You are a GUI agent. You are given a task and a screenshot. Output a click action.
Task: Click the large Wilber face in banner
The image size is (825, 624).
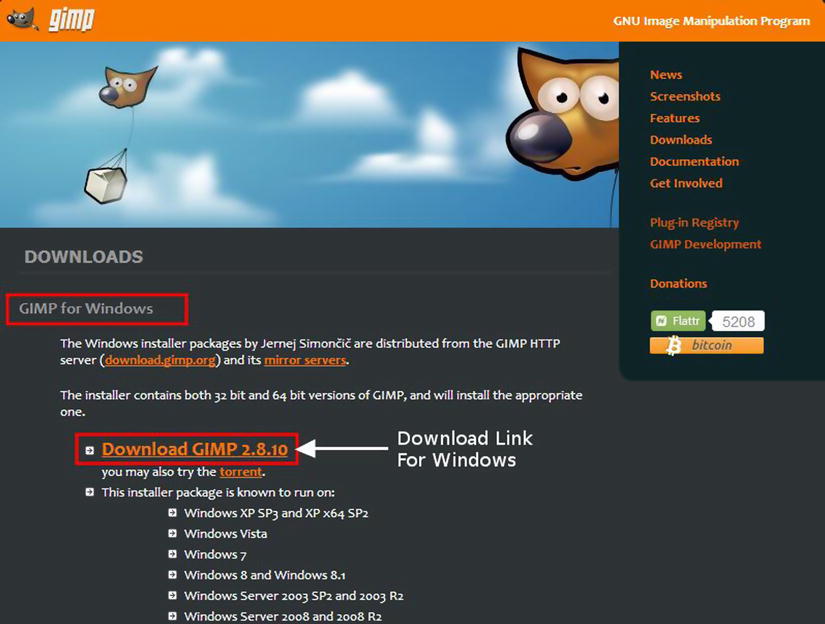point(562,113)
